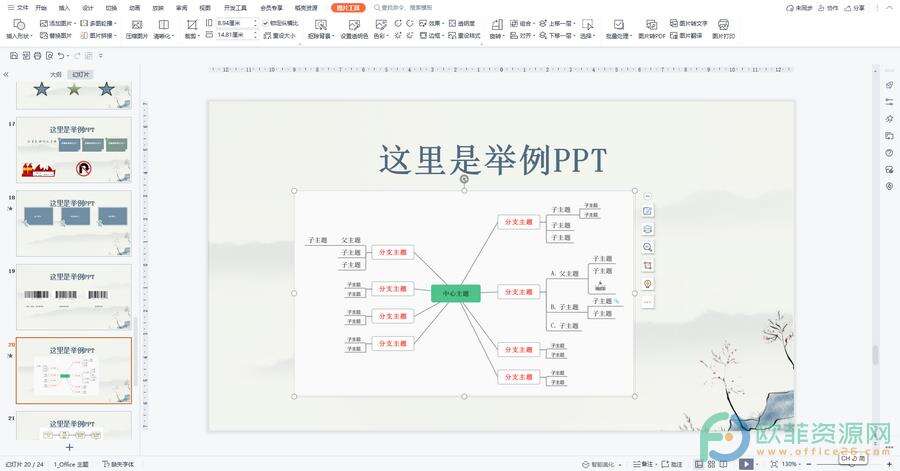This screenshot has width=900, height=471.
Task: Click the 图片转文字 button
Action: [x=689, y=24]
